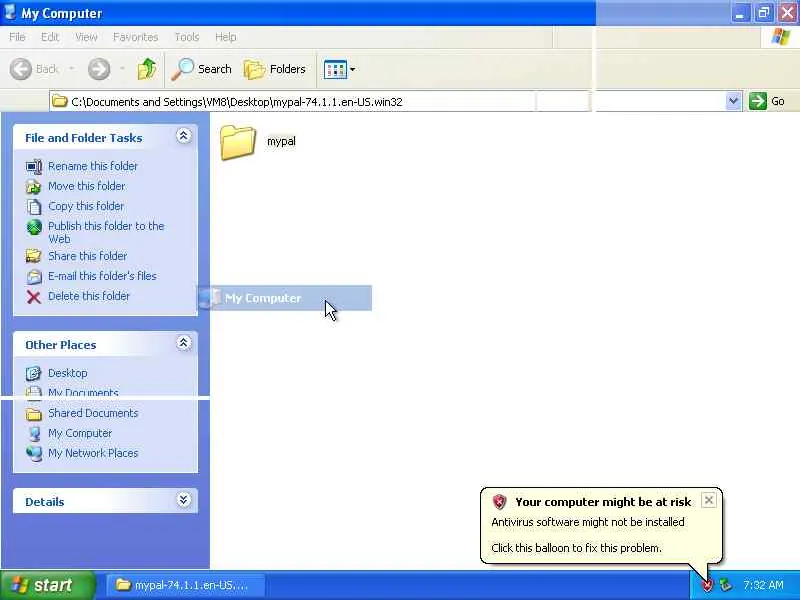Image resolution: width=800 pixels, height=600 pixels.
Task: Close the computer at risk balloon
Action: 709,501
